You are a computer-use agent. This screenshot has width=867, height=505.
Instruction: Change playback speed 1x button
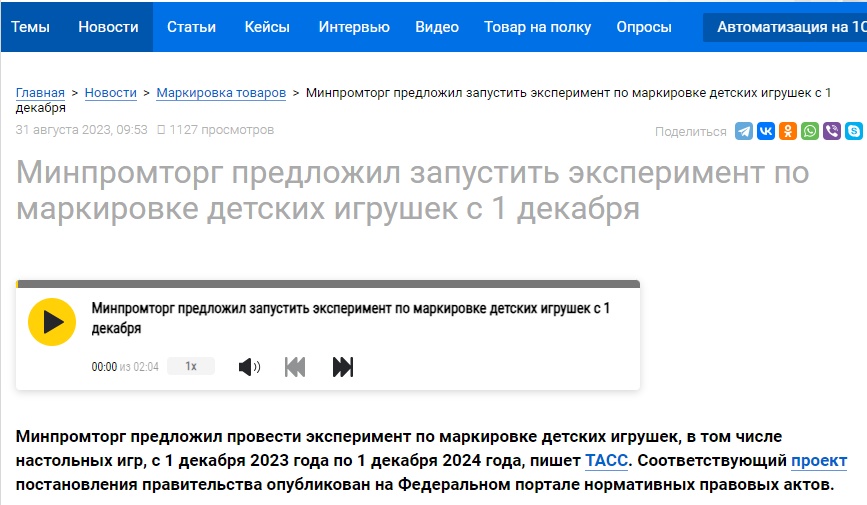[x=191, y=366]
